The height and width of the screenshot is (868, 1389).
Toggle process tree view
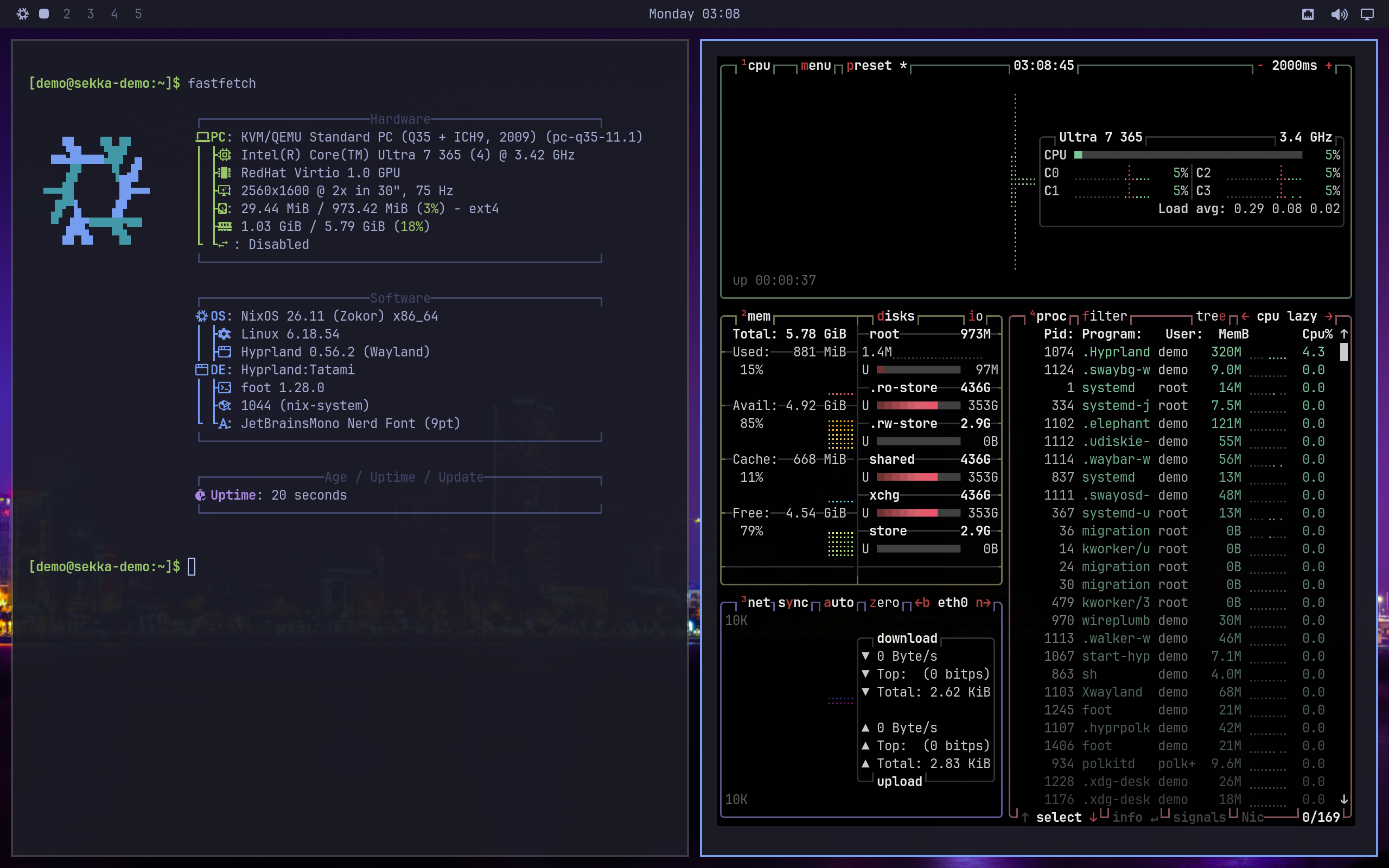1210,316
